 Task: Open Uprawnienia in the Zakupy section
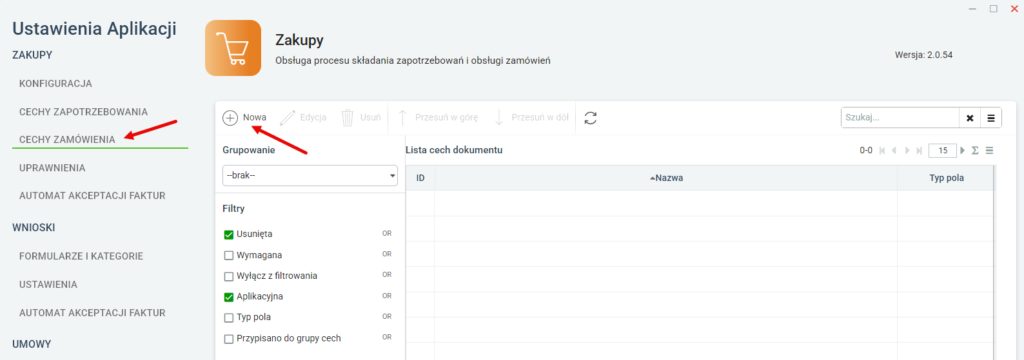[52, 168]
